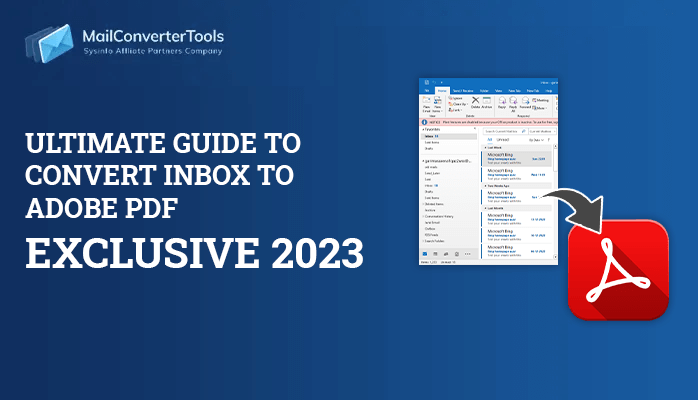Open Tasks from the navigation bar
Screen dimensions: 698x400
457,254
